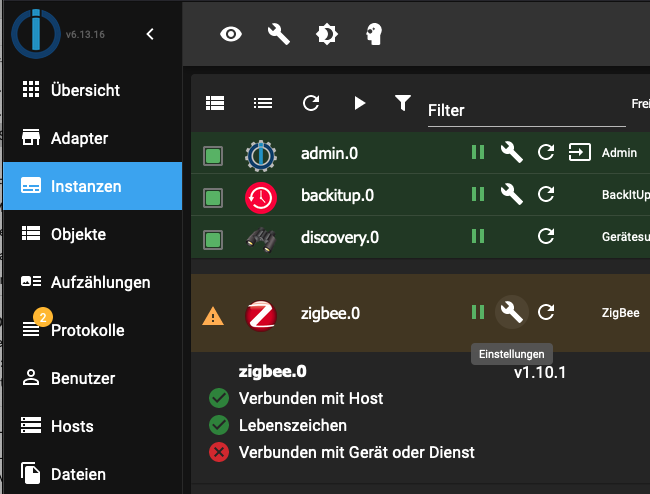Image resolution: width=650 pixels, height=494 pixels.
Task: Toggle expert mode head icon
Action: pyautogui.click(x=374, y=34)
